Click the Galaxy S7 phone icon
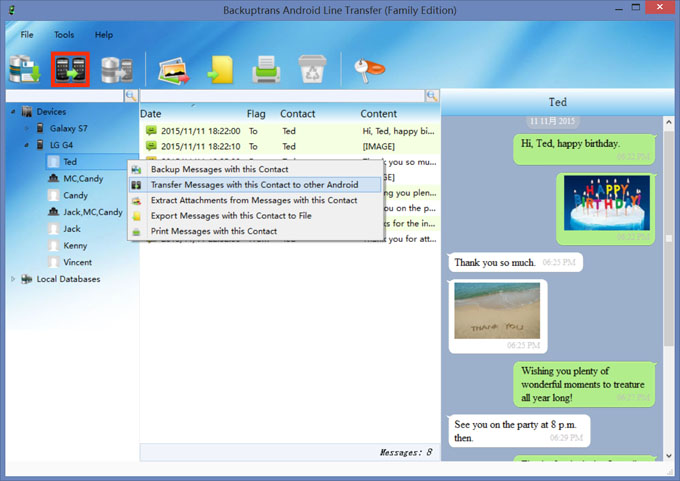Screen dimensions: 680x481 pos(40,128)
